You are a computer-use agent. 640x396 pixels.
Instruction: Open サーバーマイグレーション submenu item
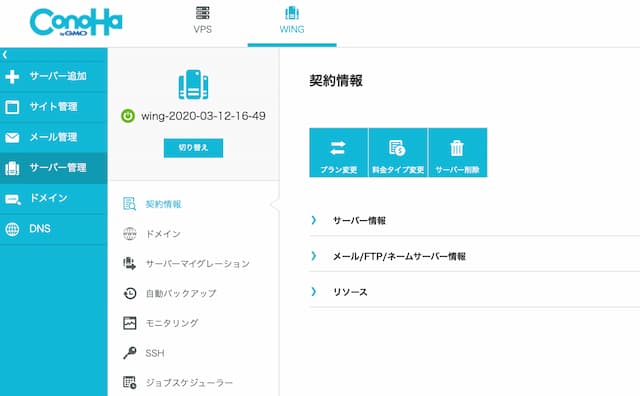(198, 264)
